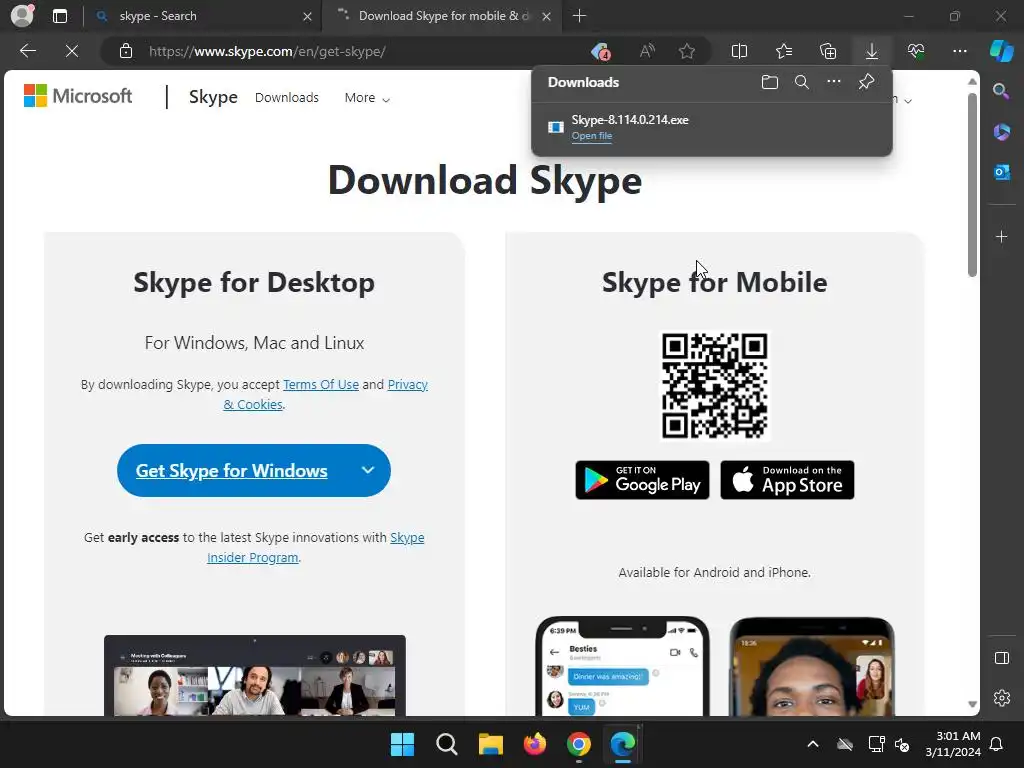1024x768 pixels.
Task: Expand platform options chevron on download button
Action: [368, 470]
